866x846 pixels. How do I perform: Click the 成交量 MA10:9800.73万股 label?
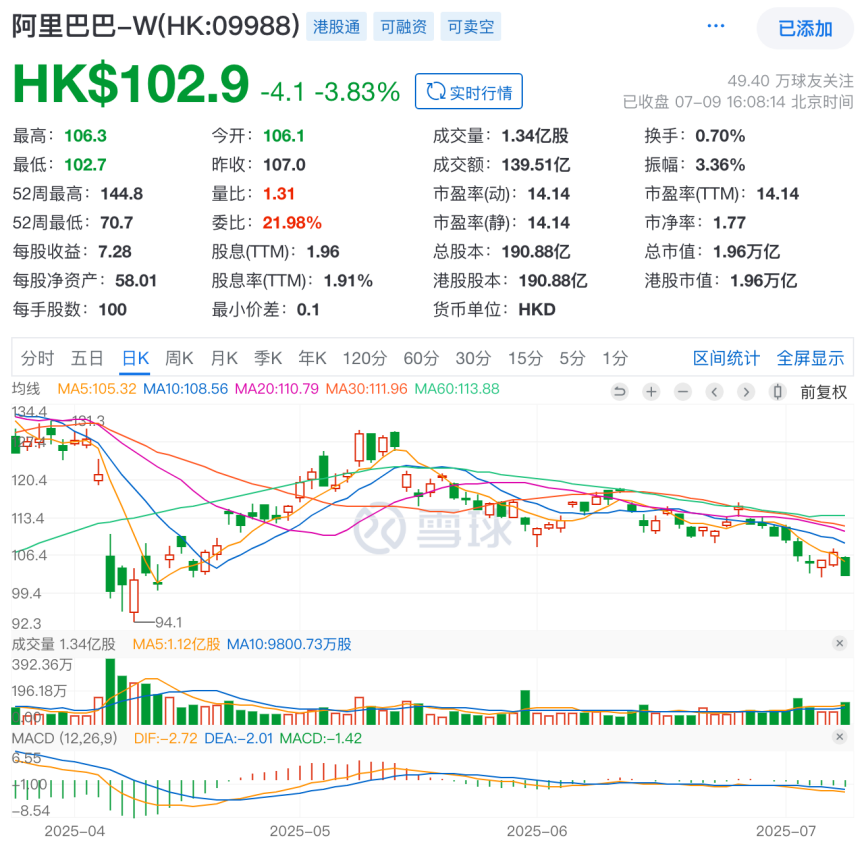289,644
